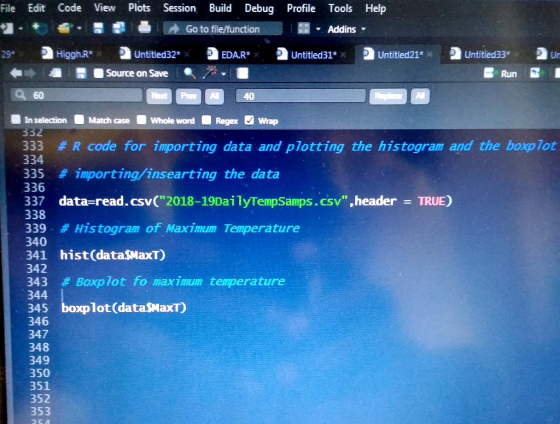
Task: Click the replace field containing 40
Action: coord(301,96)
